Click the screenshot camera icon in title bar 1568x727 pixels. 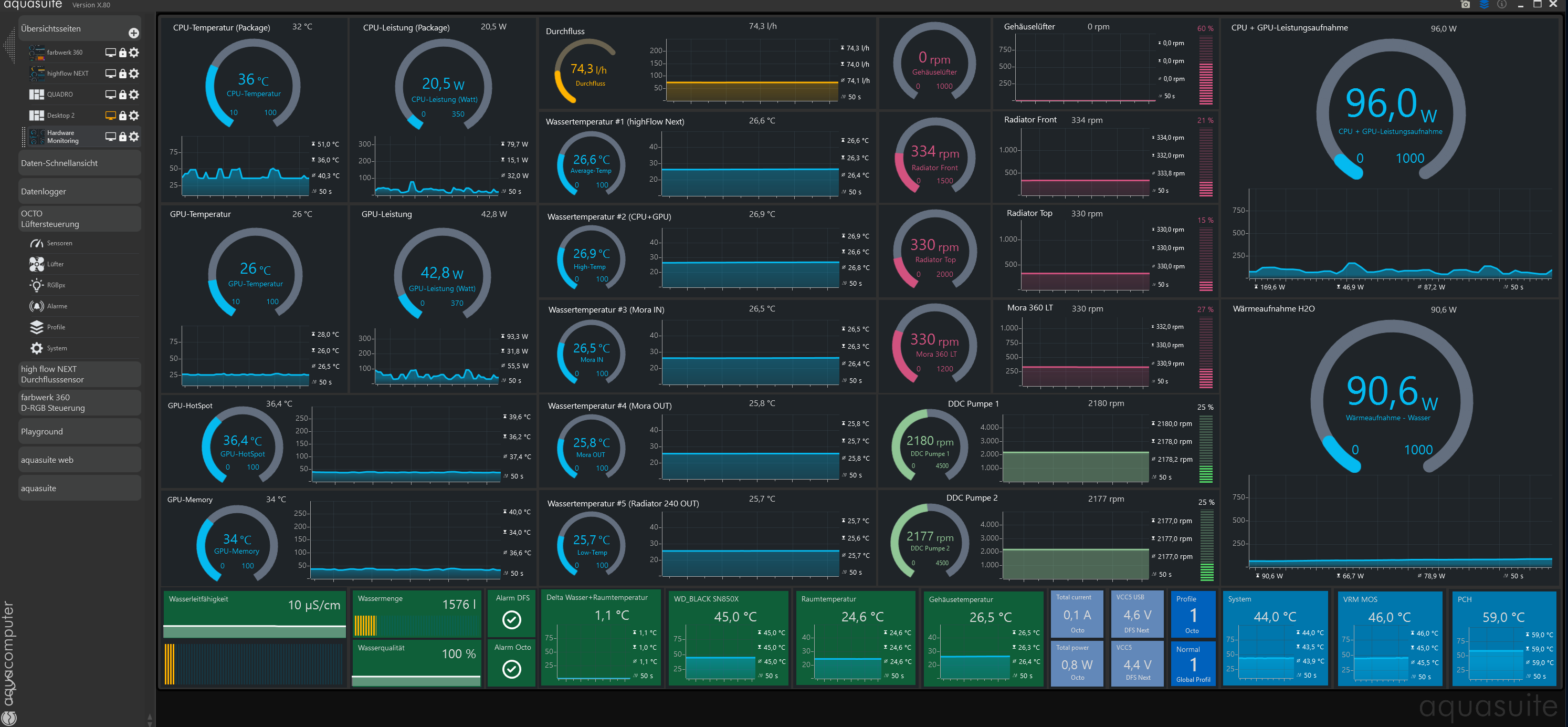(x=1465, y=5)
